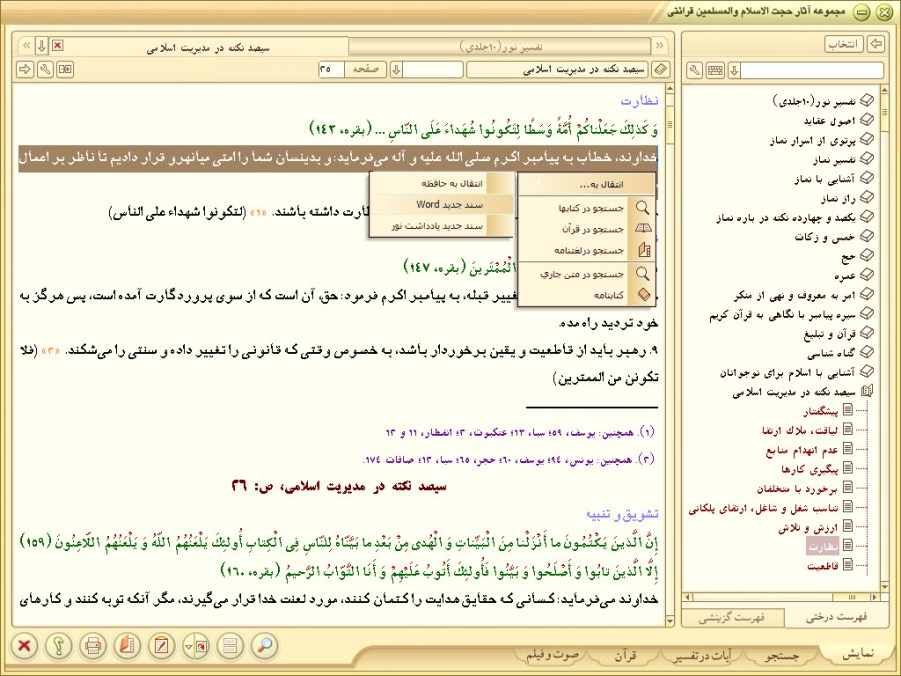Open dropdown arrow in tree search field
Viewport: 901px width, 676px height.
(x=734, y=70)
